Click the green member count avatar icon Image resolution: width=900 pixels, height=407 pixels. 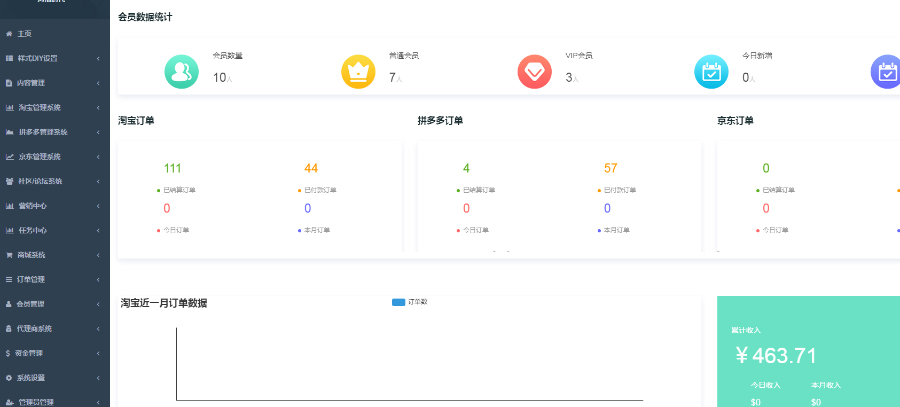(181, 72)
